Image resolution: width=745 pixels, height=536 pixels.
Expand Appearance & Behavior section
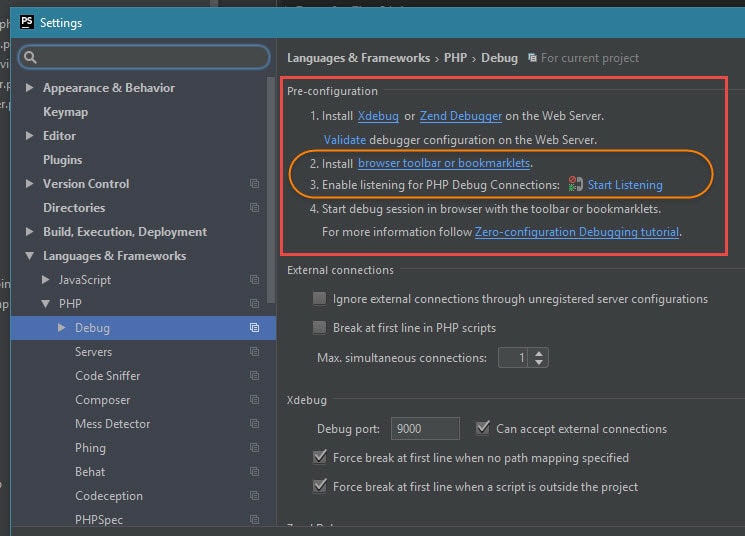point(29,87)
